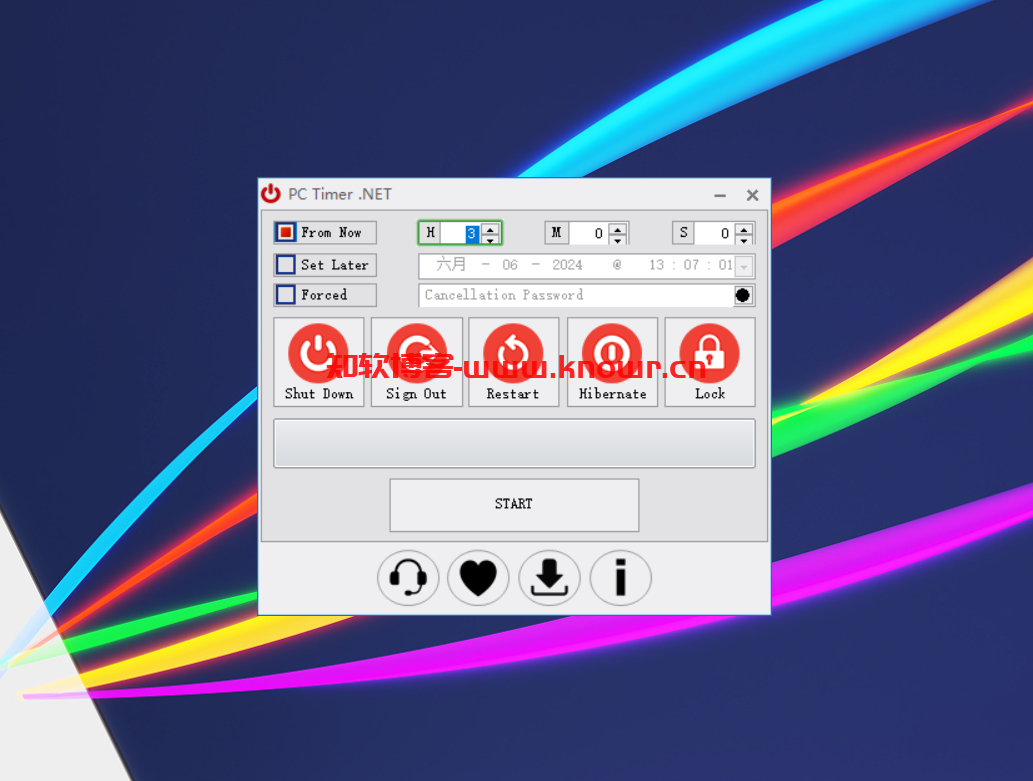
Task: Tick the Forced checkbox
Action: point(285,294)
